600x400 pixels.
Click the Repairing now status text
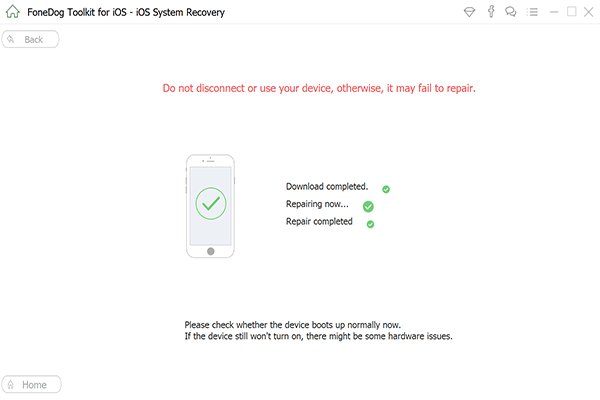click(x=317, y=204)
